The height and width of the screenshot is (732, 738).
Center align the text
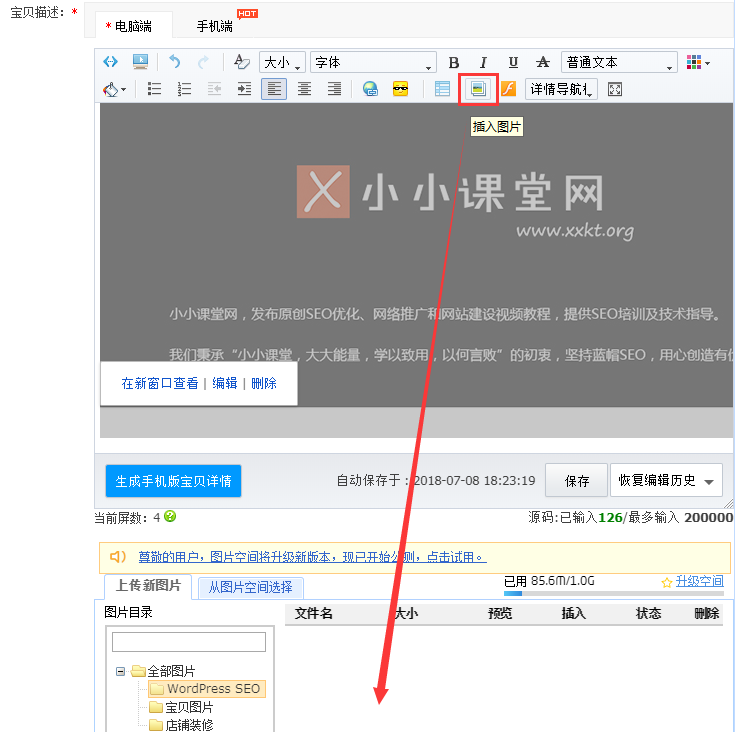(304, 88)
